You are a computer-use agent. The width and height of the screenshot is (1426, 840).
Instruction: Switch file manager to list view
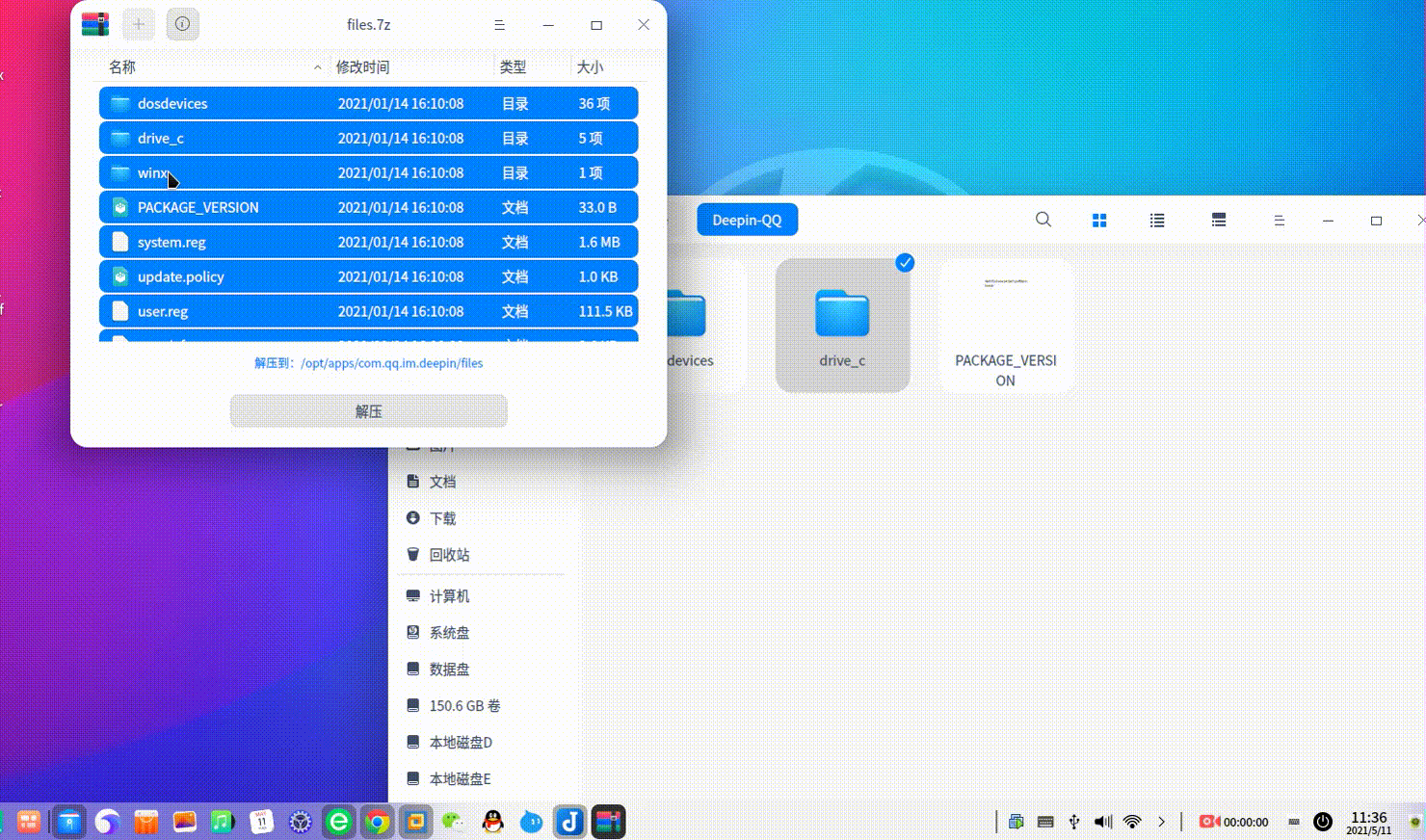pyautogui.click(x=1157, y=221)
